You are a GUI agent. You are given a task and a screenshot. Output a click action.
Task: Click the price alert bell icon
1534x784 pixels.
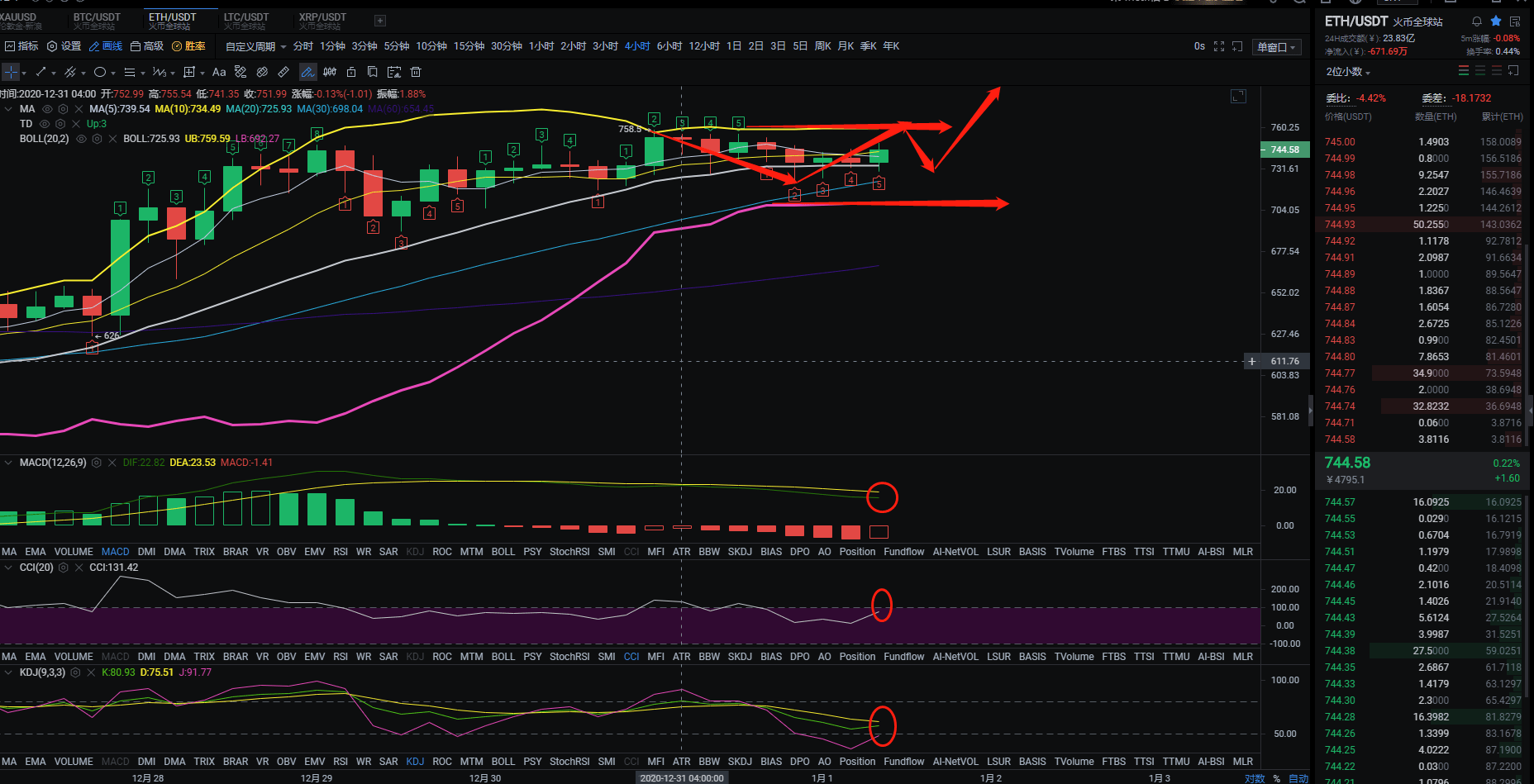[1476, 21]
